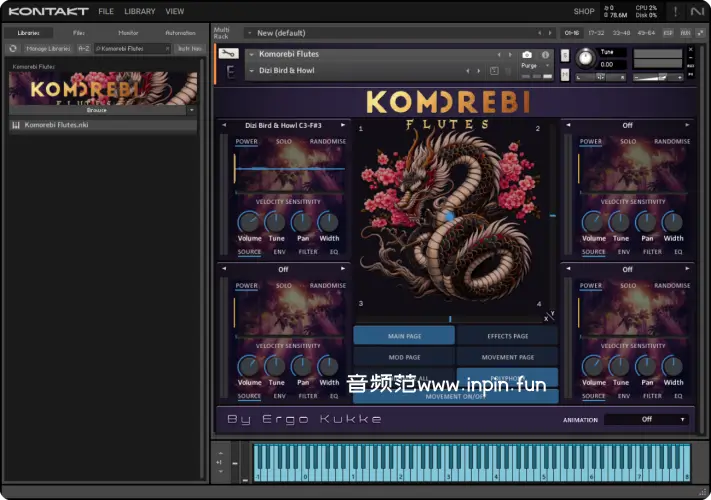Click the wrench edit instrument icon
Image resolution: width=711 pixels, height=500 pixels.
click(228, 53)
